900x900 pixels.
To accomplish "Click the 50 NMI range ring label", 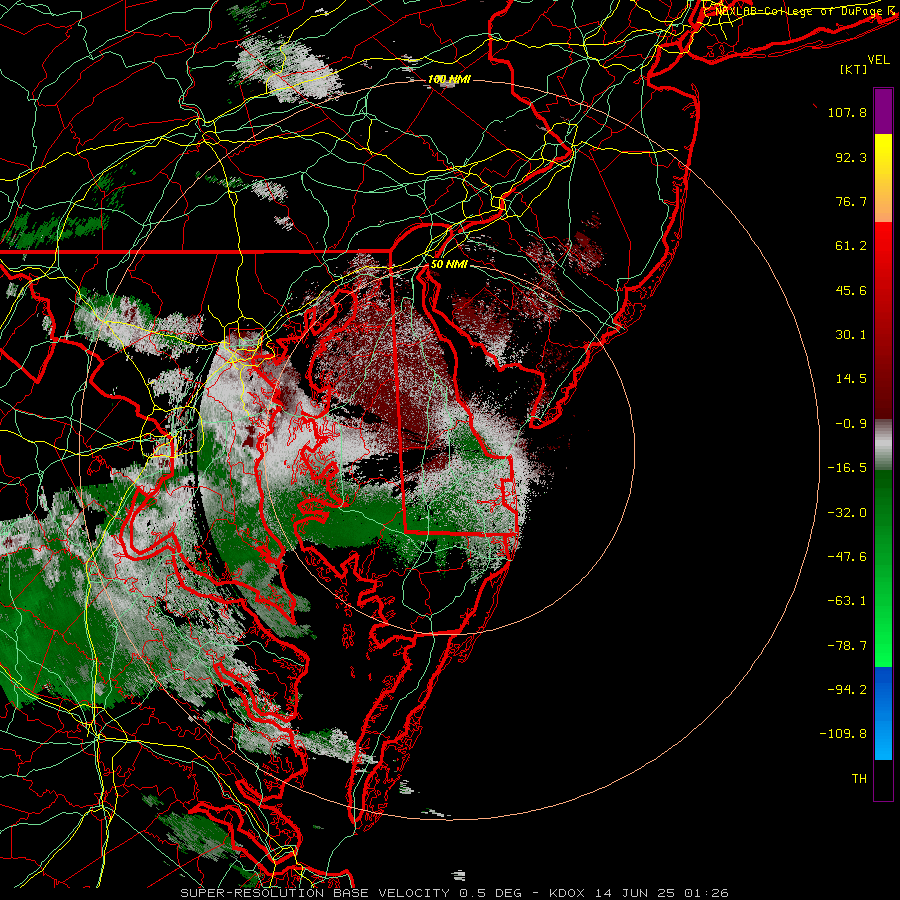I will click(449, 264).
